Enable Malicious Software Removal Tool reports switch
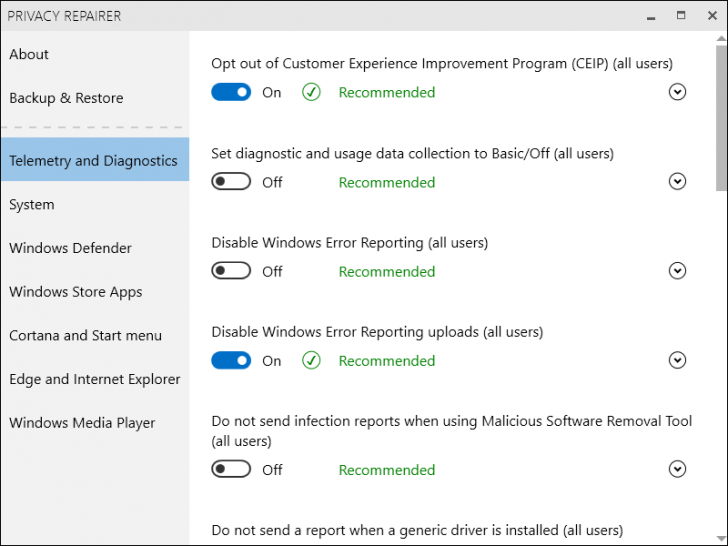Screen dimensions: 728x546 [x=231, y=469]
